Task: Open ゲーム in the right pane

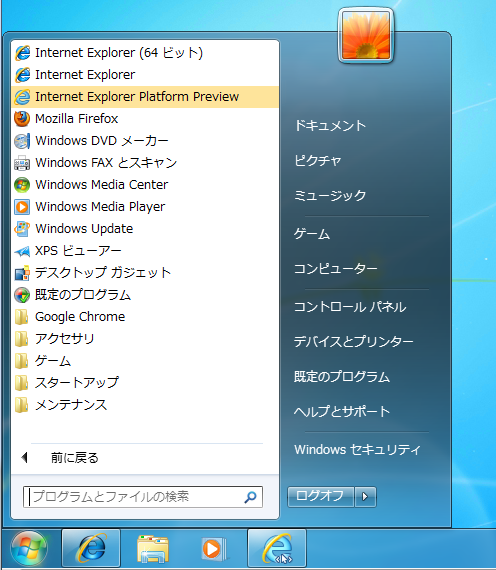Action: point(312,234)
